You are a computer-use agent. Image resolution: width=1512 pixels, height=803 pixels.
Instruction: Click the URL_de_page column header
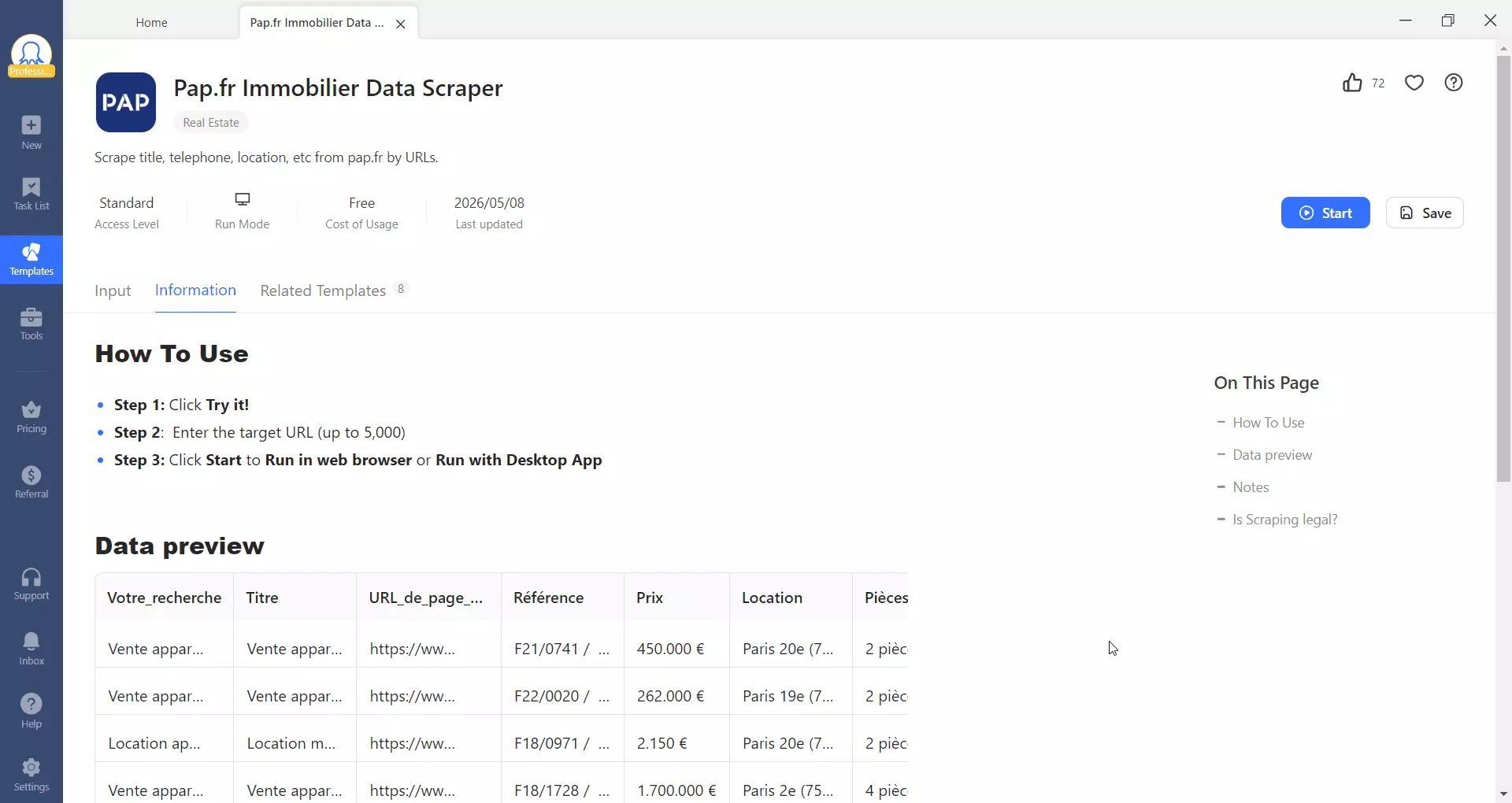(428, 598)
